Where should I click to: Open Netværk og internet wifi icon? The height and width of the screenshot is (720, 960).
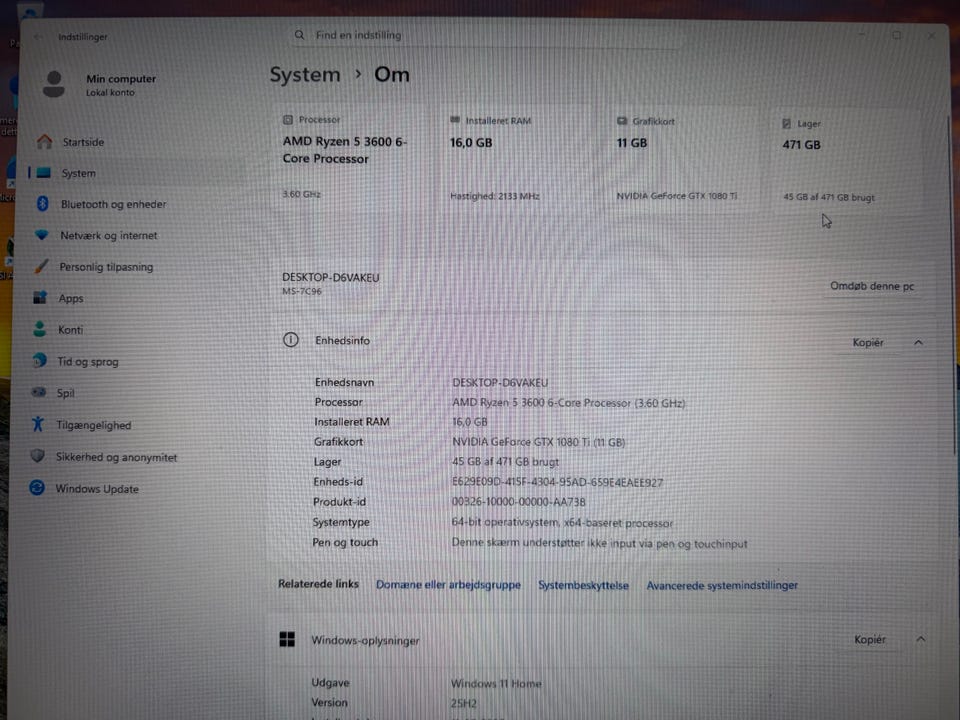41,234
